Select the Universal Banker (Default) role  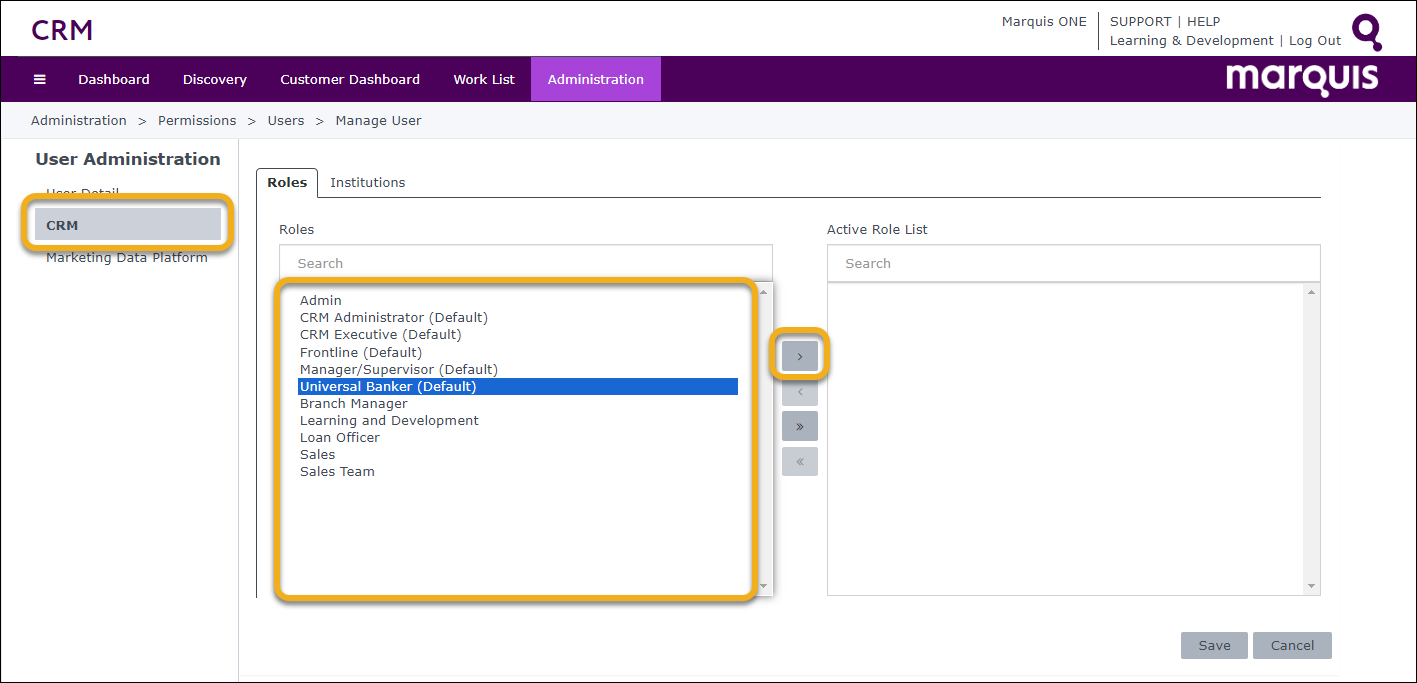[x=518, y=386]
